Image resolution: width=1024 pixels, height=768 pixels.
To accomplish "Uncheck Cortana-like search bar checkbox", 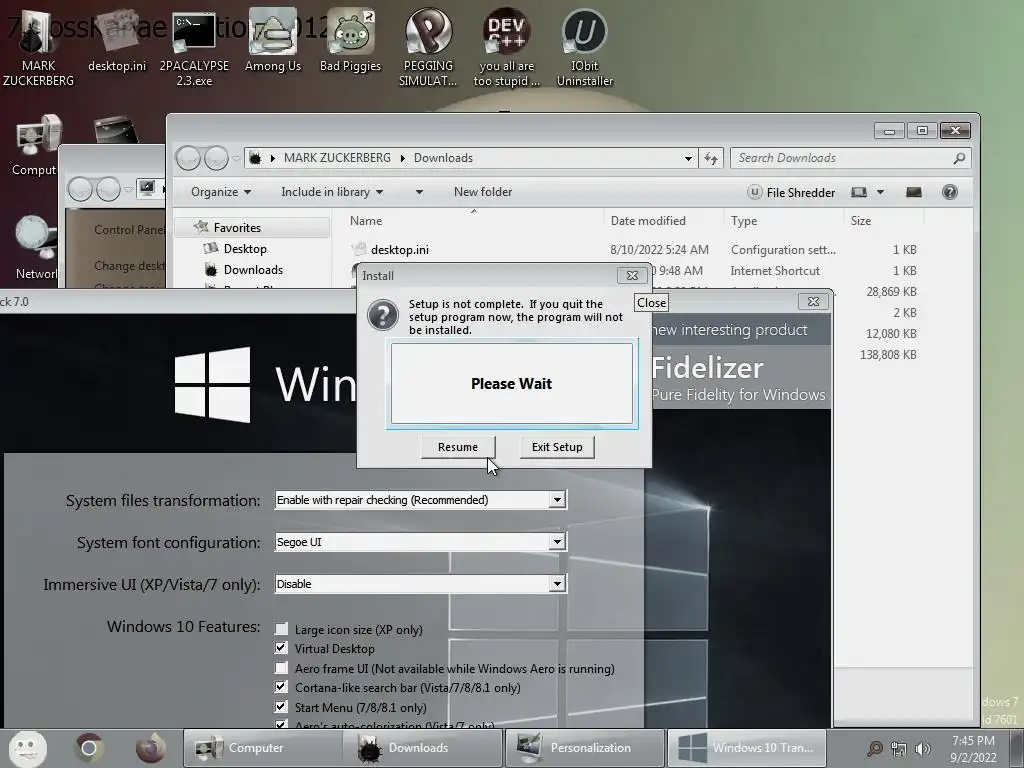I will click(281, 687).
